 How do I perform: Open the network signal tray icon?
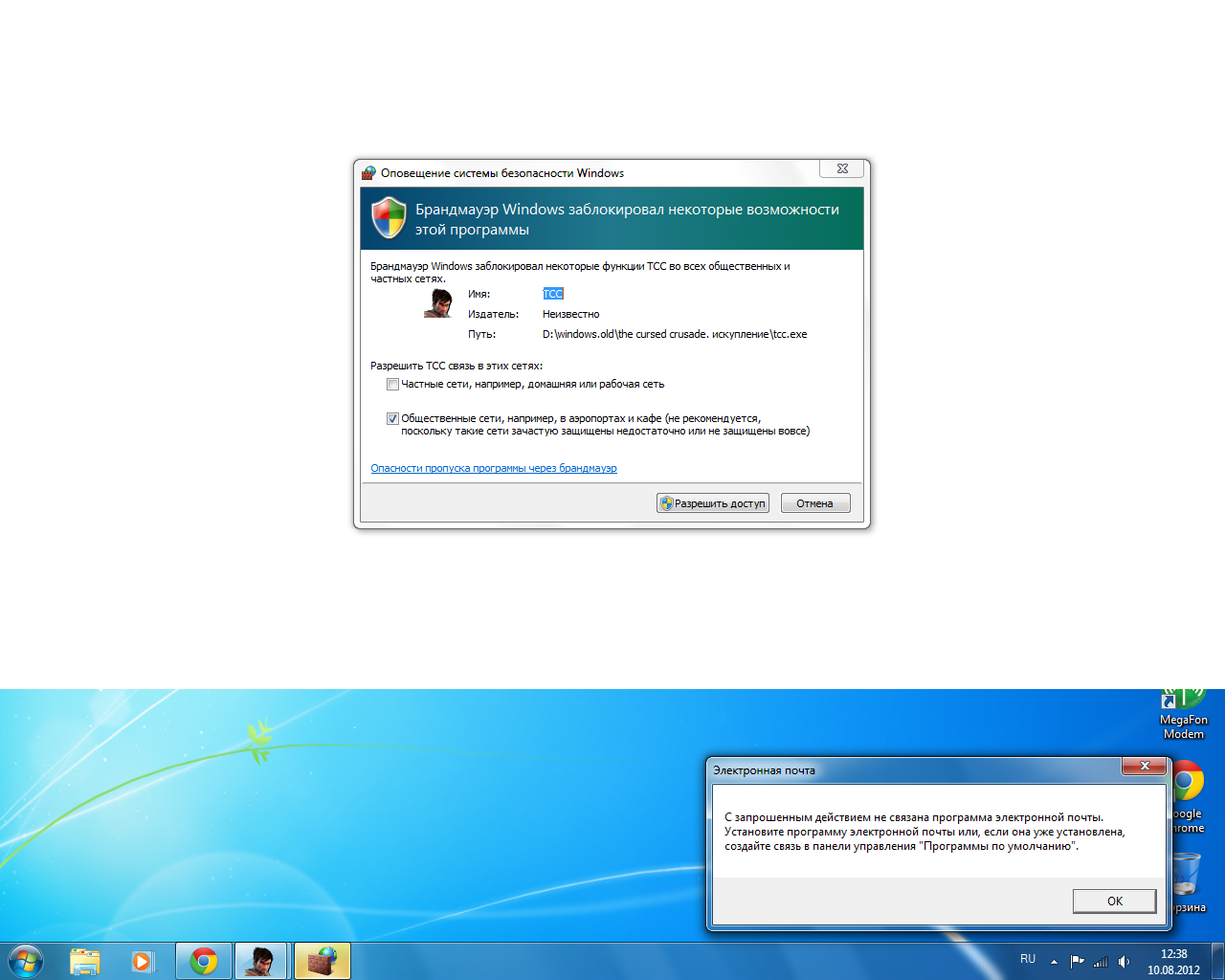(x=1101, y=961)
